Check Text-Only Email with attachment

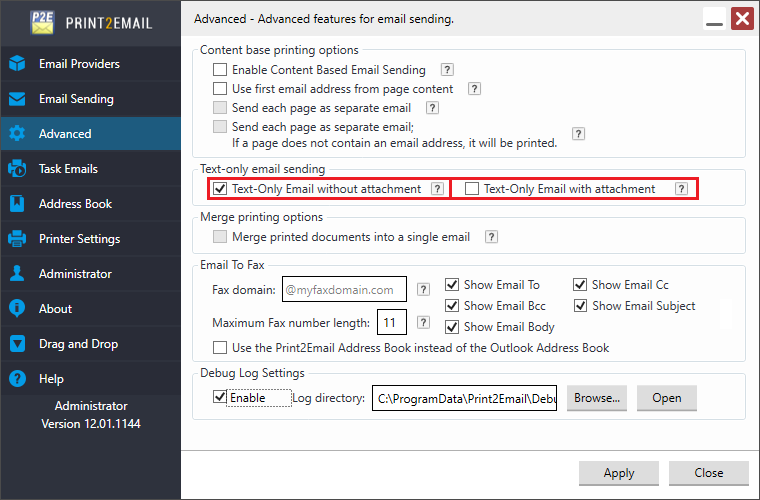pyautogui.click(x=472, y=188)
